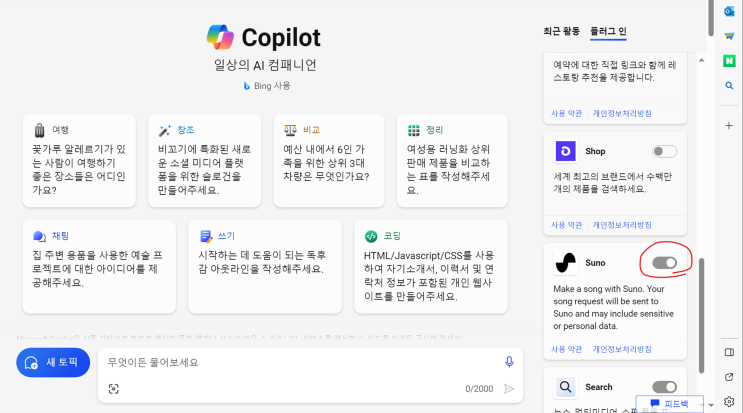The image size is (743, 413).
Task: Open sidebar settings gear
Action: click(729, 402)
